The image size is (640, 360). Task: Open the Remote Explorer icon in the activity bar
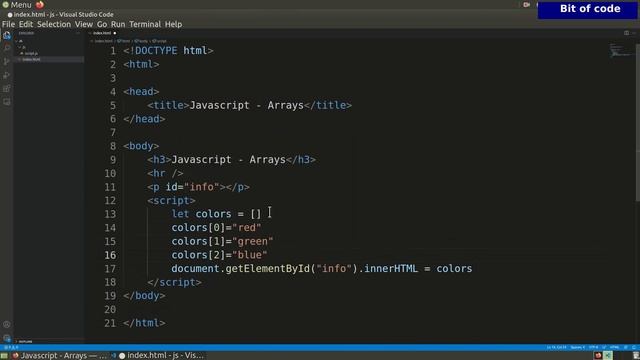point(7,102)
